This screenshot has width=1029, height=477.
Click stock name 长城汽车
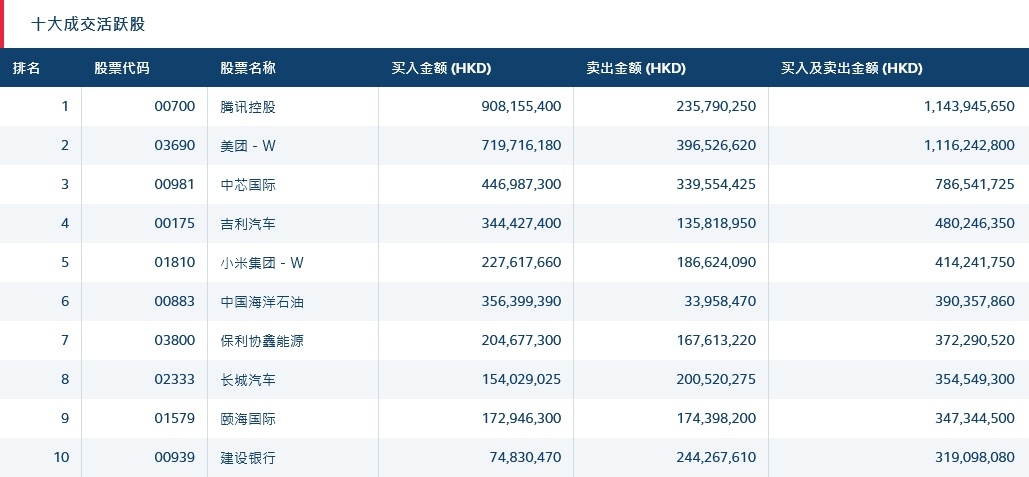248,380
